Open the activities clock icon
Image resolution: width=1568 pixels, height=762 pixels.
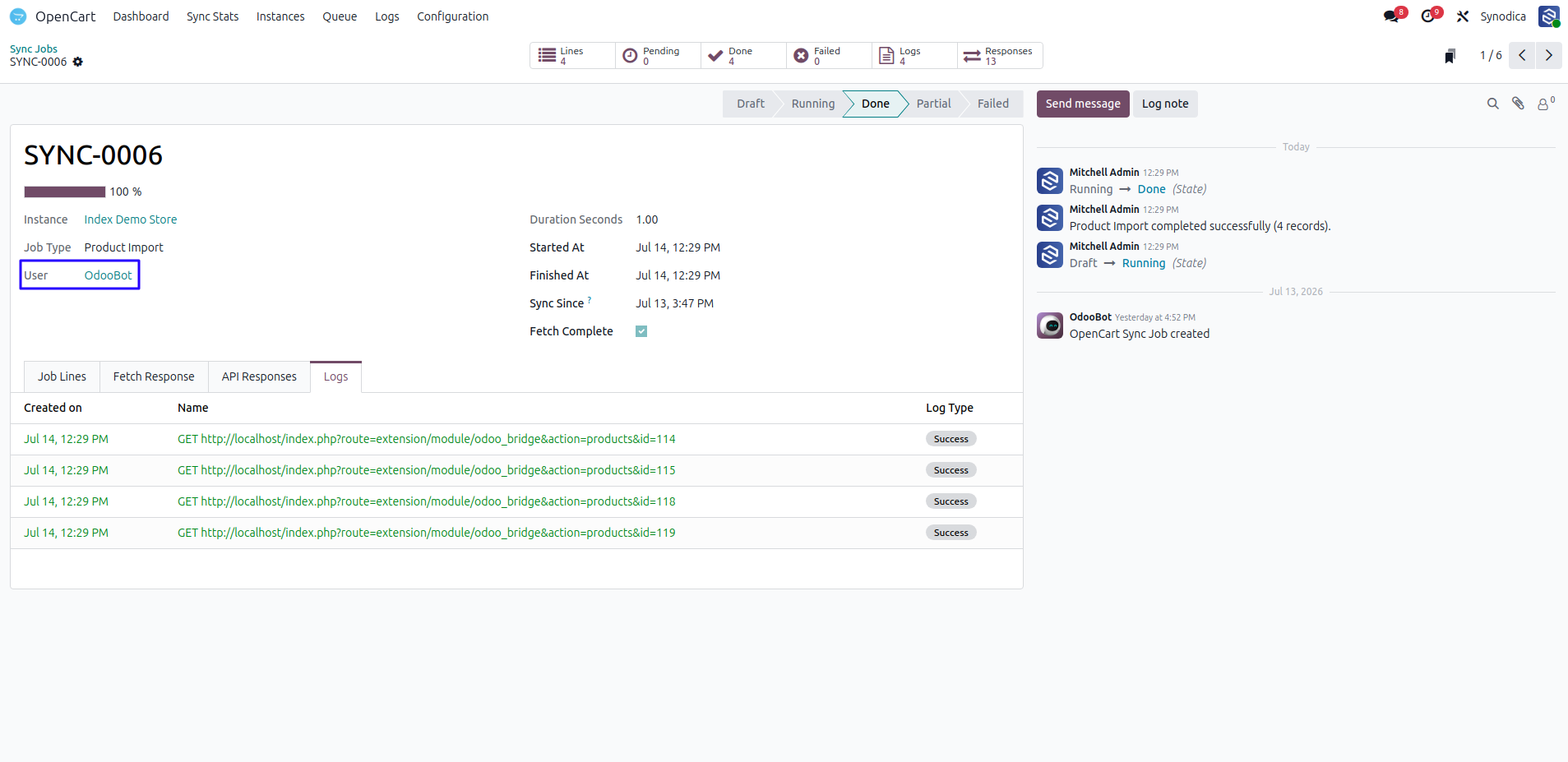coord(1428,16)
